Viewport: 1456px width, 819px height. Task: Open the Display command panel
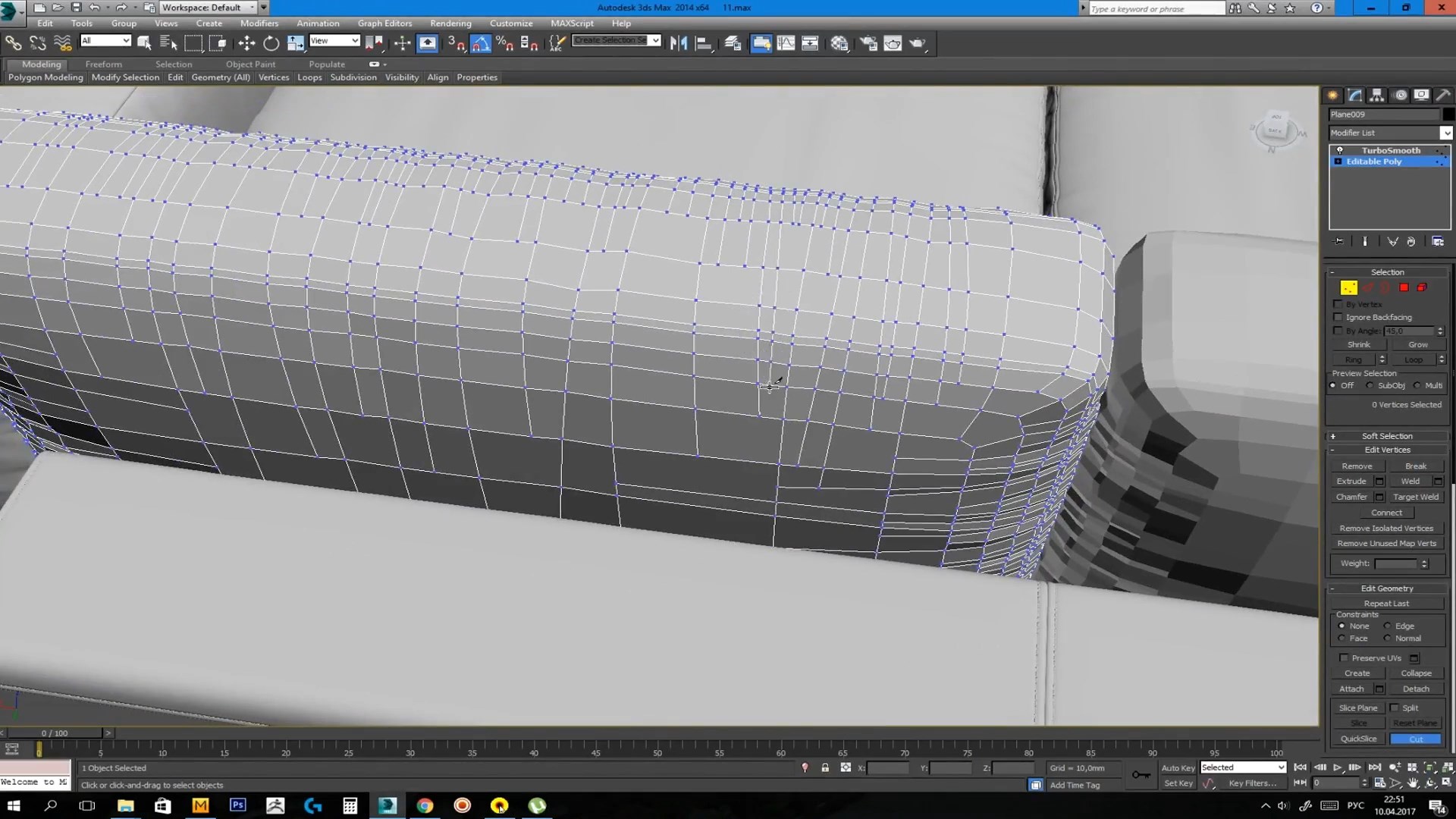point(1421,95)
